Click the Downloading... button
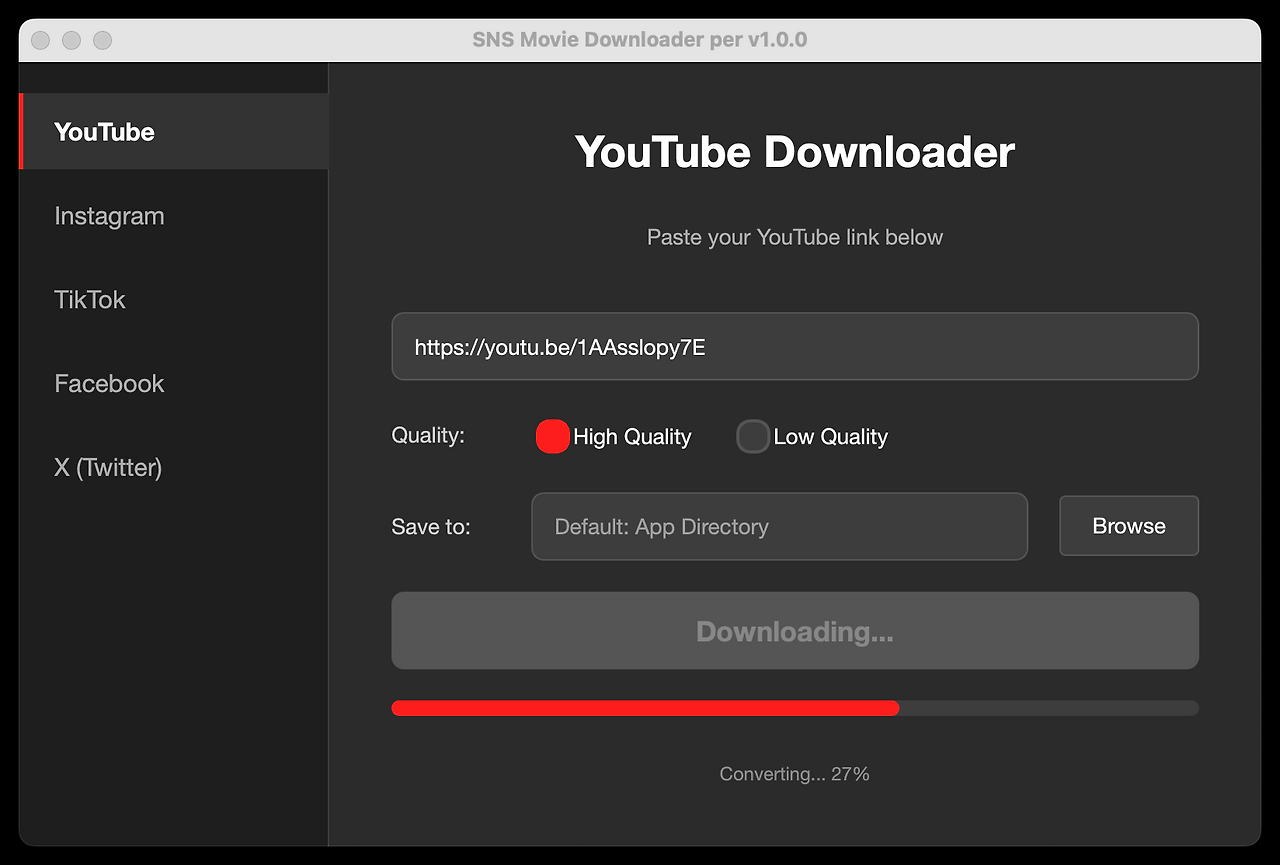Image resolution: width=1280 pixels, height=865 pixels. click(x=795, y=631)
